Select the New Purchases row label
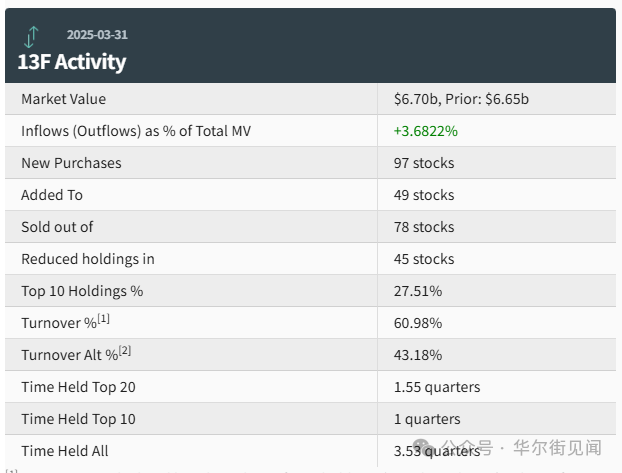The image size is (622, 473). pyautogui.click(x=71, y=163)
